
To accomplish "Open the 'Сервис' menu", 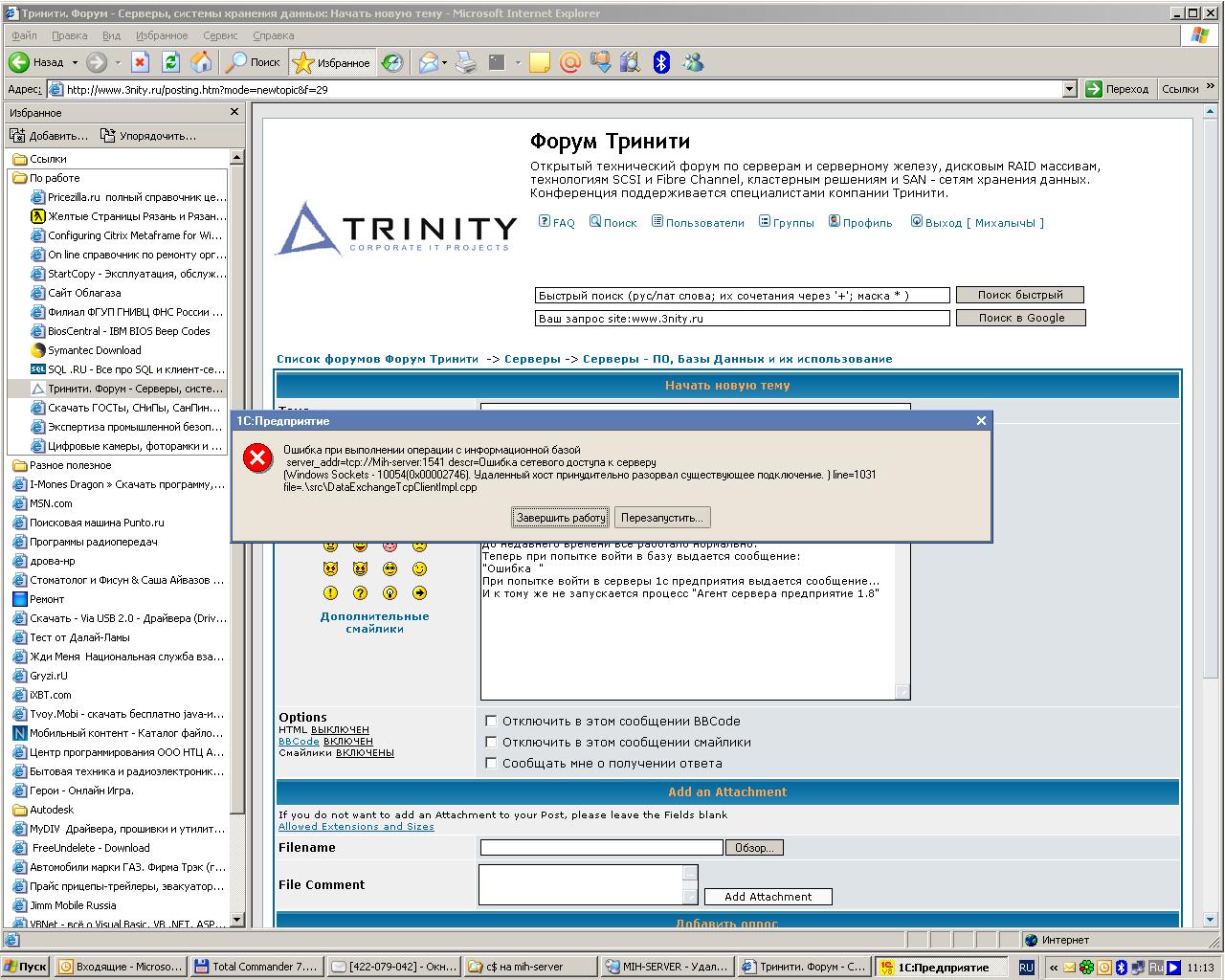I will [x=220, y=35].
